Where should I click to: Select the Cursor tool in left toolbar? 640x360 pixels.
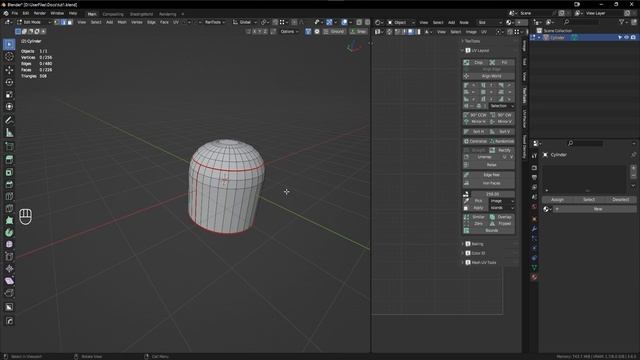9,57
